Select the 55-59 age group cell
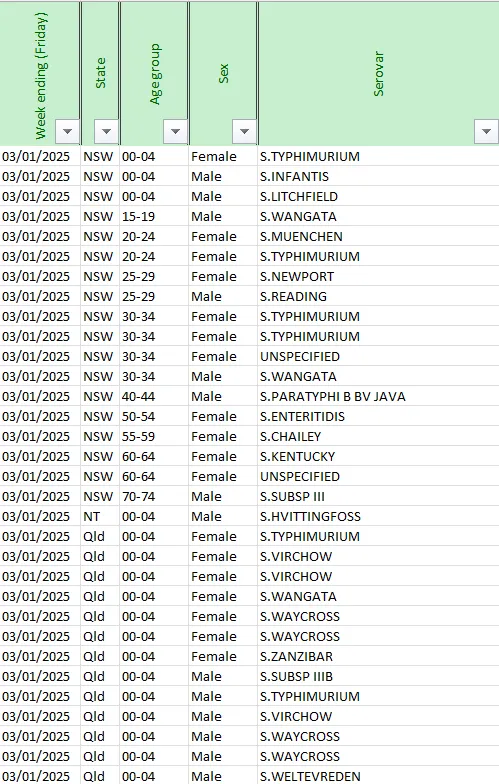This screenshot has height=784, width=499. [154, 436]
